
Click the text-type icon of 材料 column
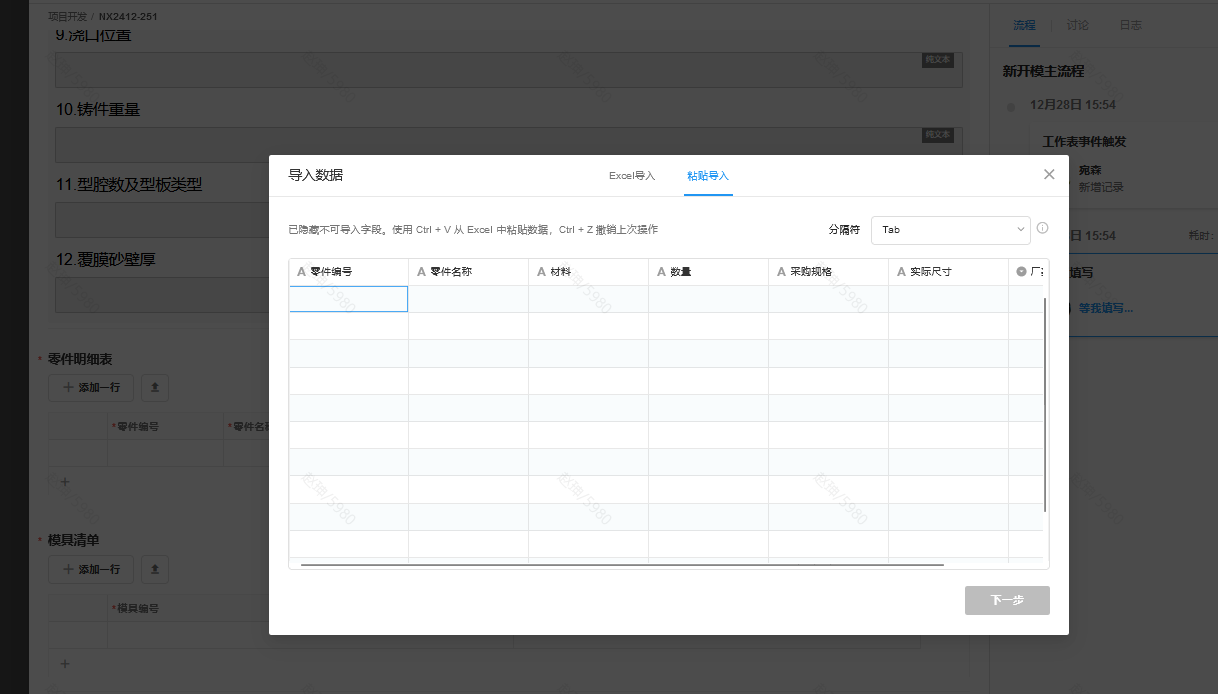542,272
